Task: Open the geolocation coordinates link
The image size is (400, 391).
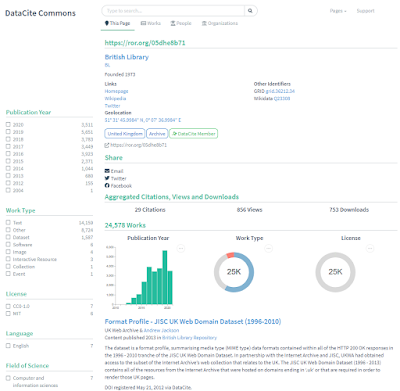Action: [x=143, y=120]
